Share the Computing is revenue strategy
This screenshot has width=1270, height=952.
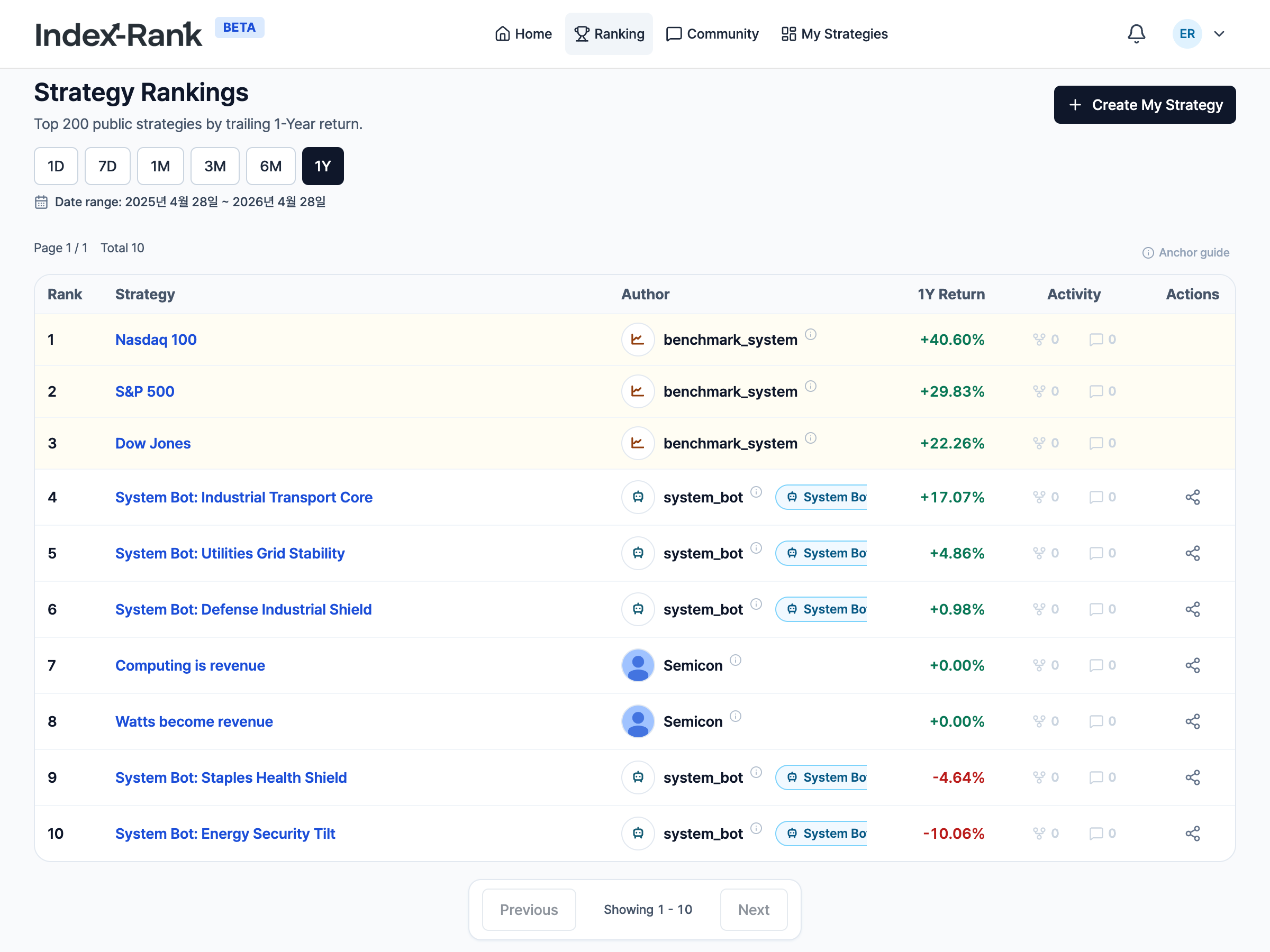[1193, 665]
